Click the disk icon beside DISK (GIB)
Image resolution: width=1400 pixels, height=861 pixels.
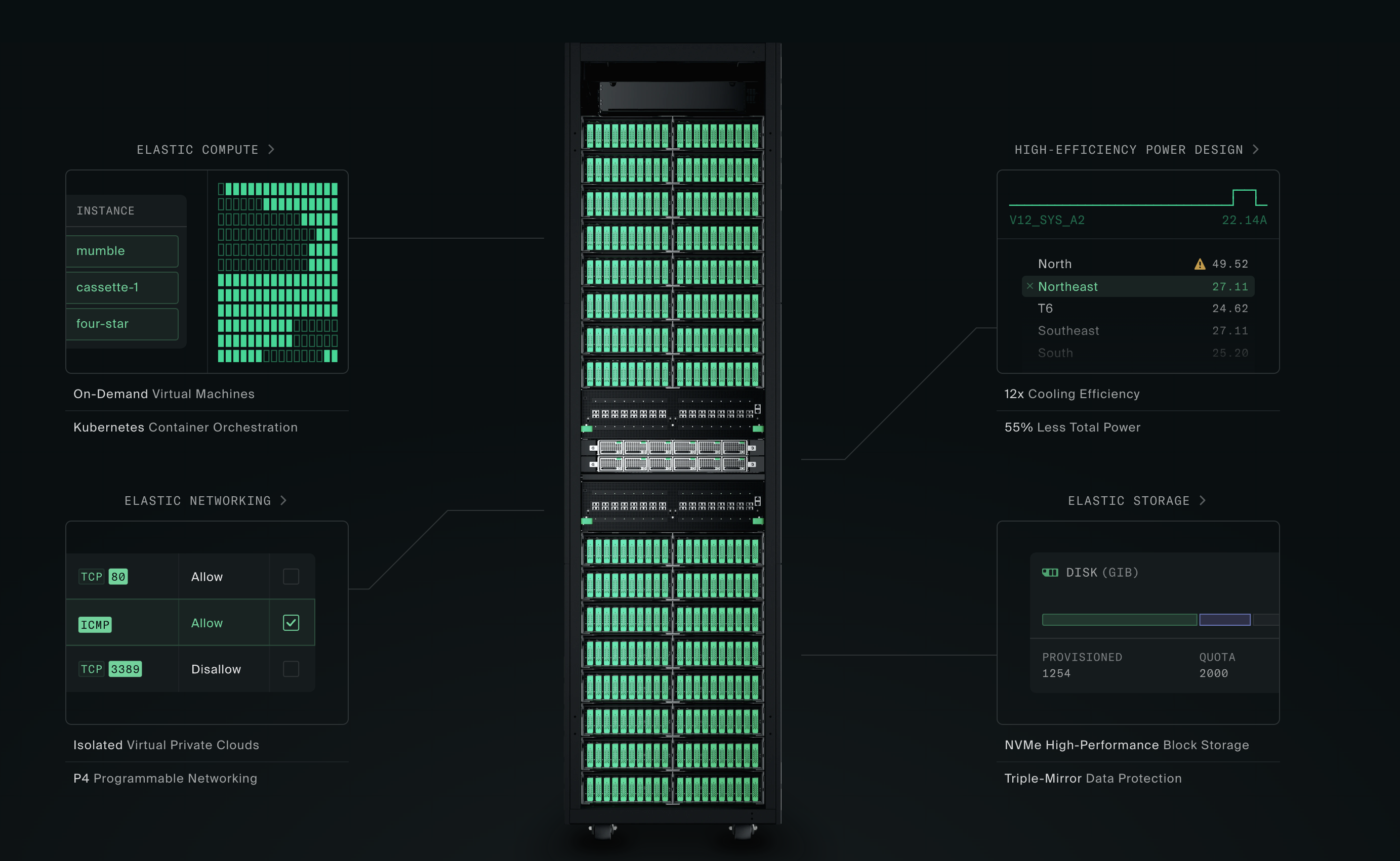[1050, 572]
